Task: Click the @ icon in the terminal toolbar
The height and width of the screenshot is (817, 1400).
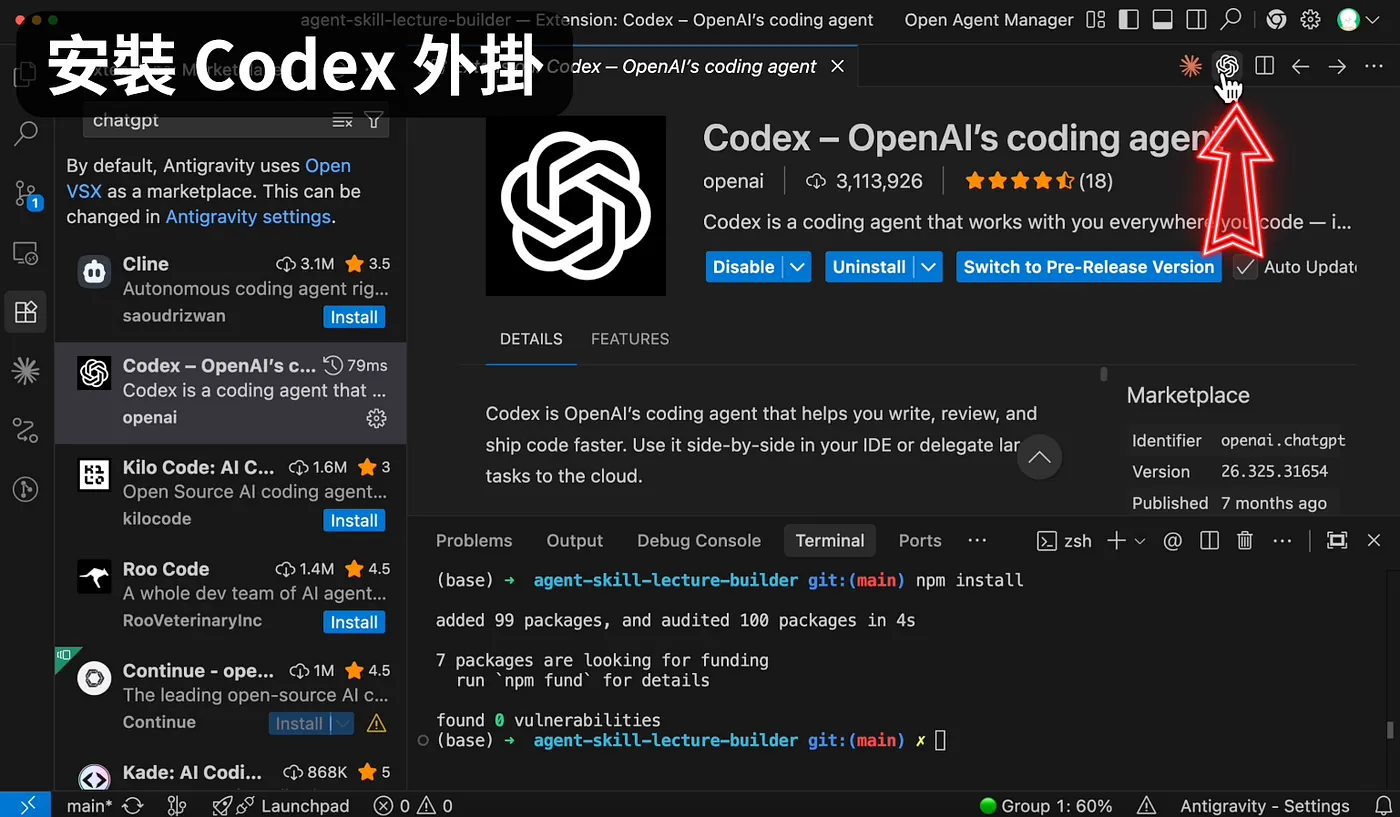Action: tap(1173, 541)
